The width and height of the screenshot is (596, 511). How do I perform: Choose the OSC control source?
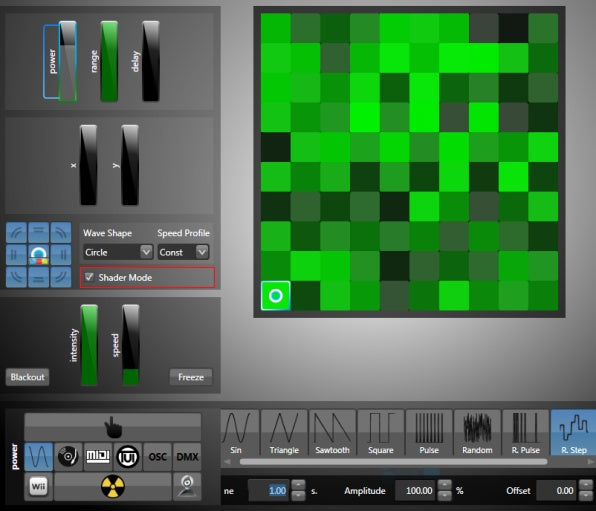point(157,457)
